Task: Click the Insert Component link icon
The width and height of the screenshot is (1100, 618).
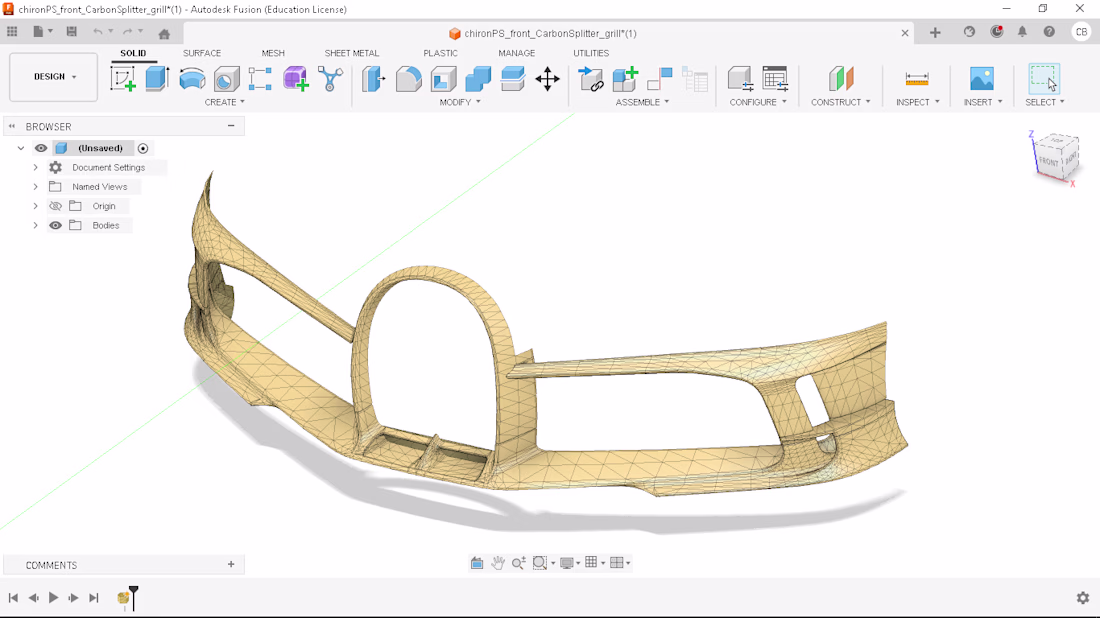Action: [x=591, y=79]
